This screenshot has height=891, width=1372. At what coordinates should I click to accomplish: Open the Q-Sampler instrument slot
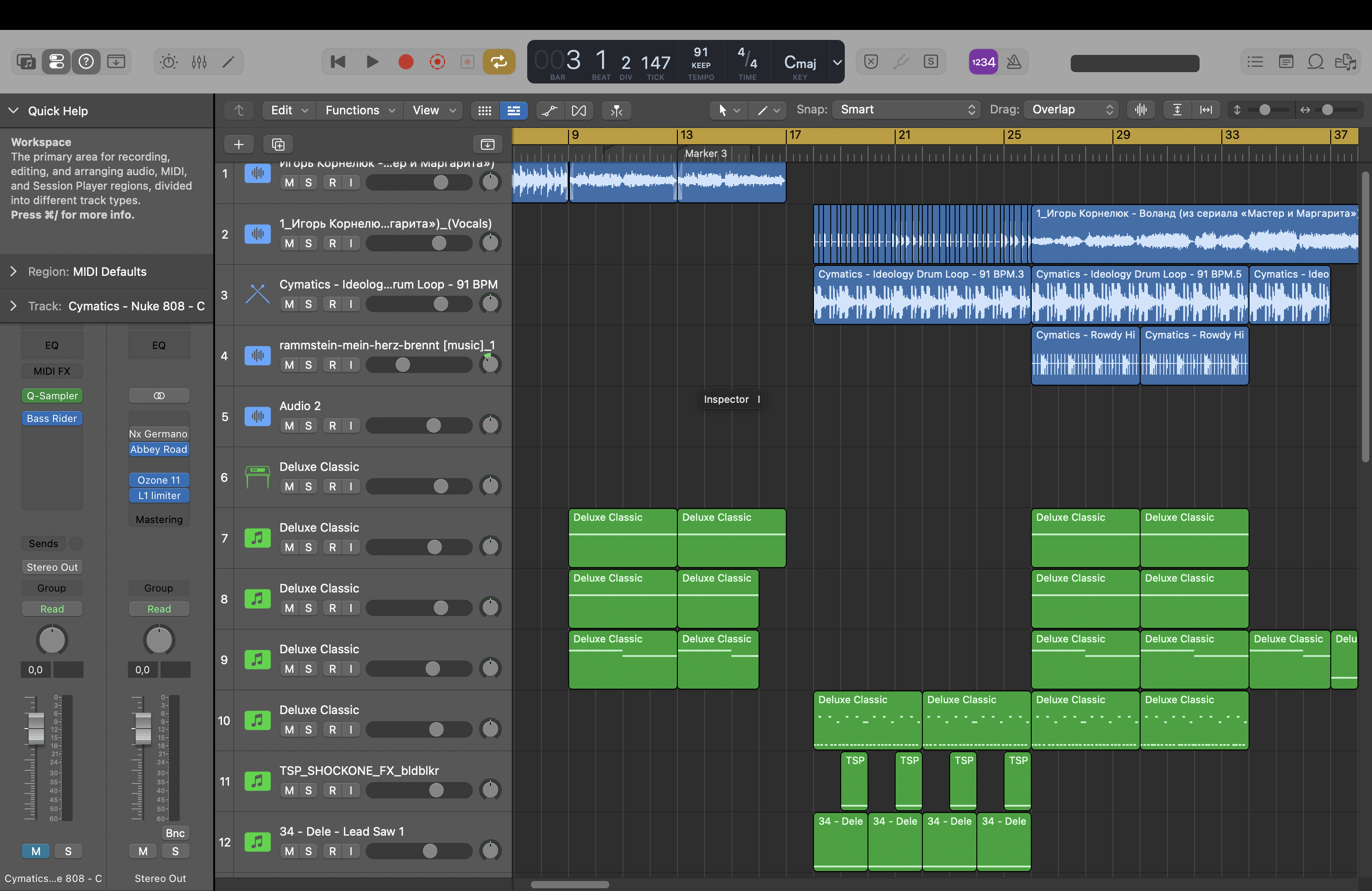tap(52, 395)
